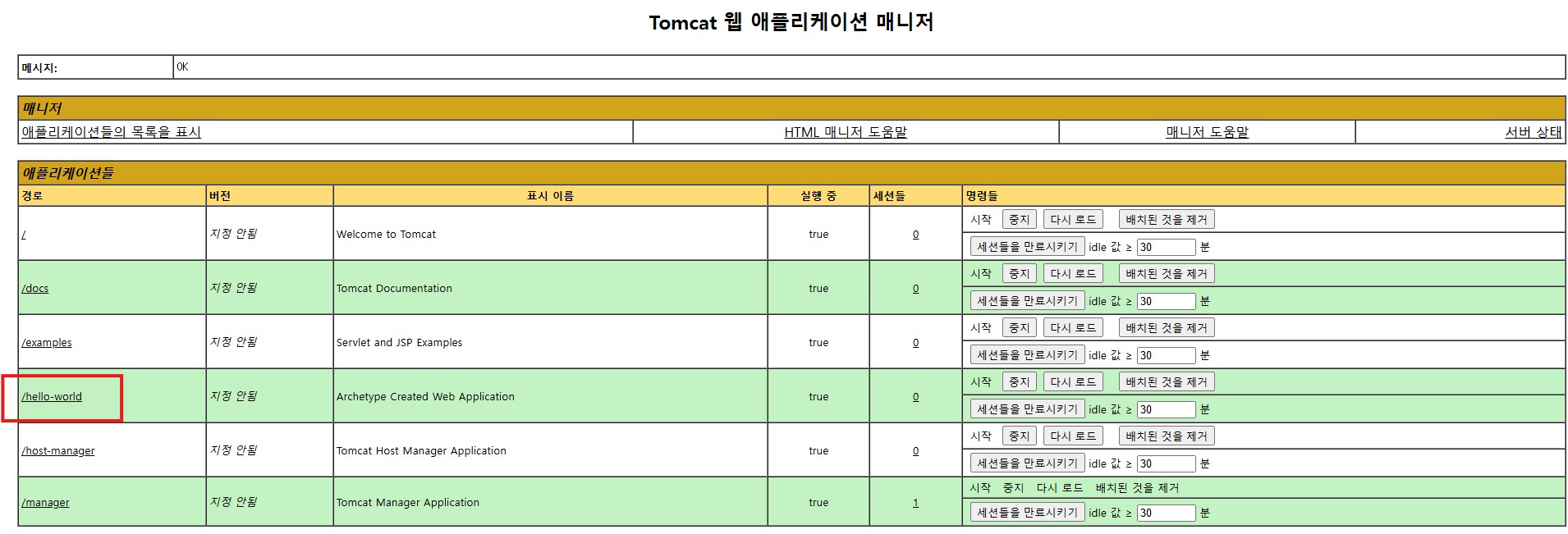The height and width of the screenshot is (534, 1568).
Task: Click the 표시 이름 column header
Action: point(550,196)
